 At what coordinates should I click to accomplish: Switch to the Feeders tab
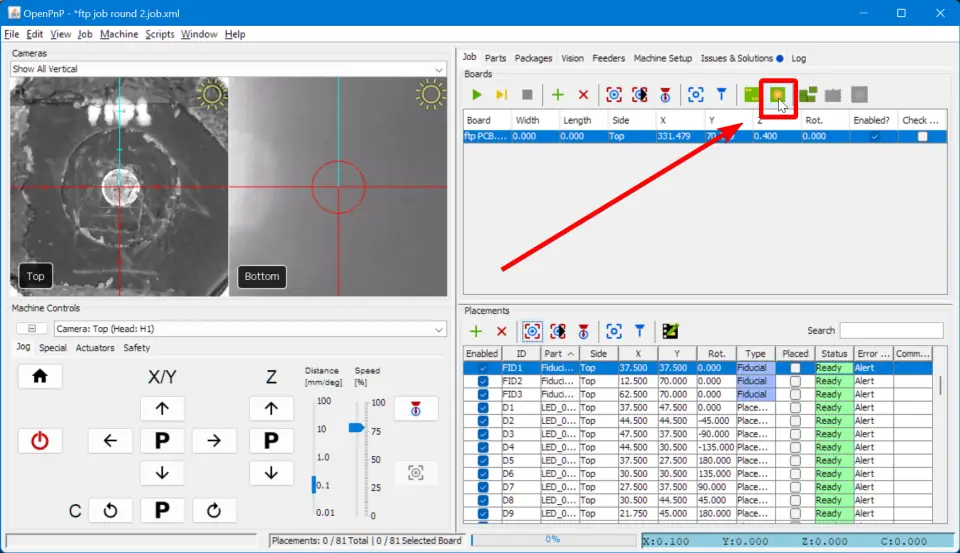coord(609,58)
